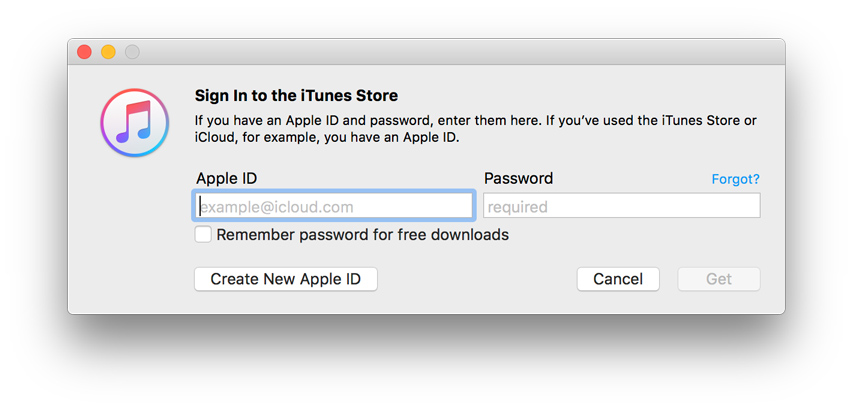The image size is (852, 410).
Task: Click the grayed-out zoom window button
Action: click(x=132, y=52)
